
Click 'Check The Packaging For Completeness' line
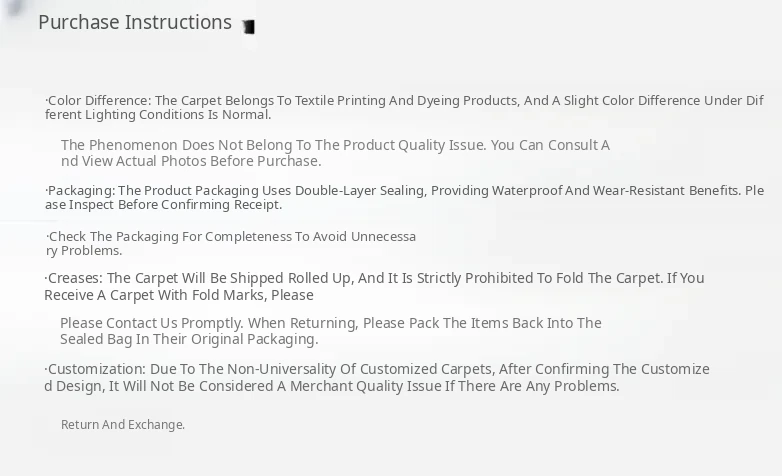pos(231,237)
